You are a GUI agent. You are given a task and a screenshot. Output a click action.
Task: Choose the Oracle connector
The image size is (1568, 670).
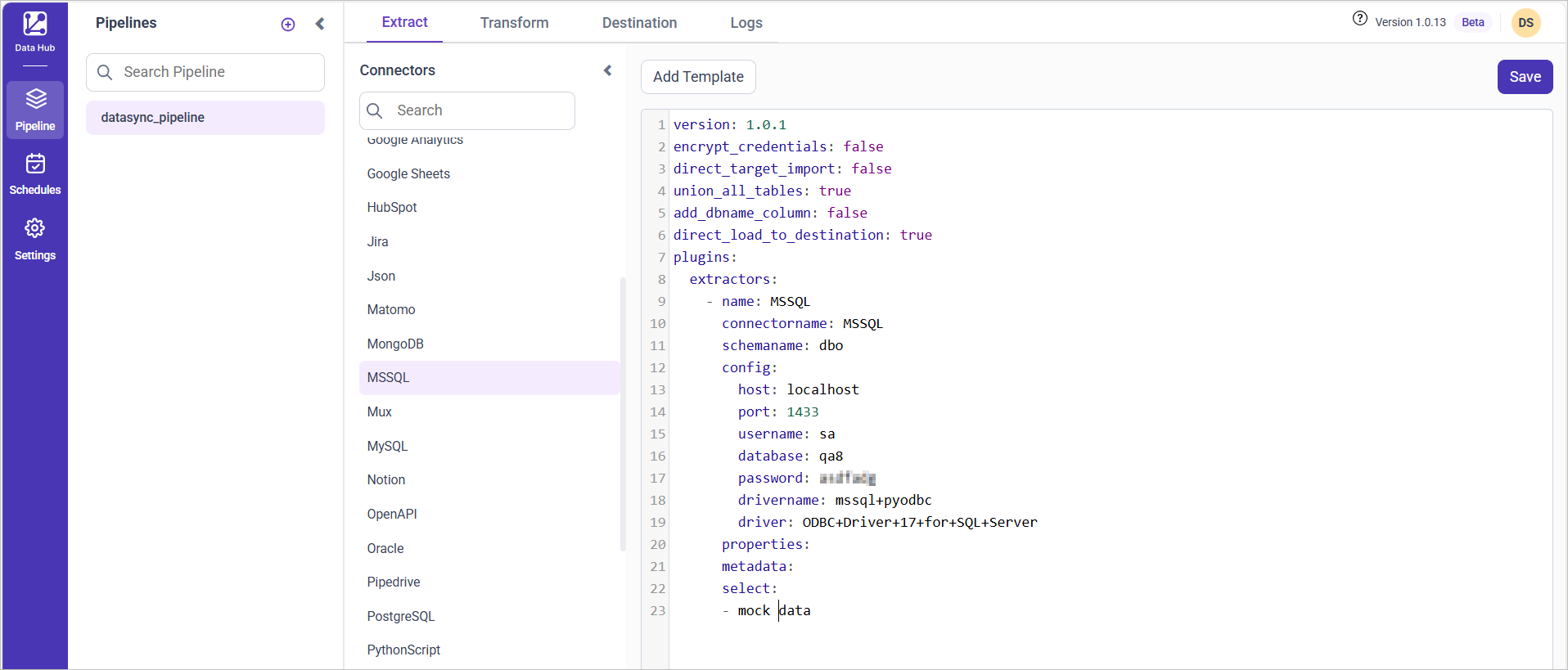pos(385,549)
